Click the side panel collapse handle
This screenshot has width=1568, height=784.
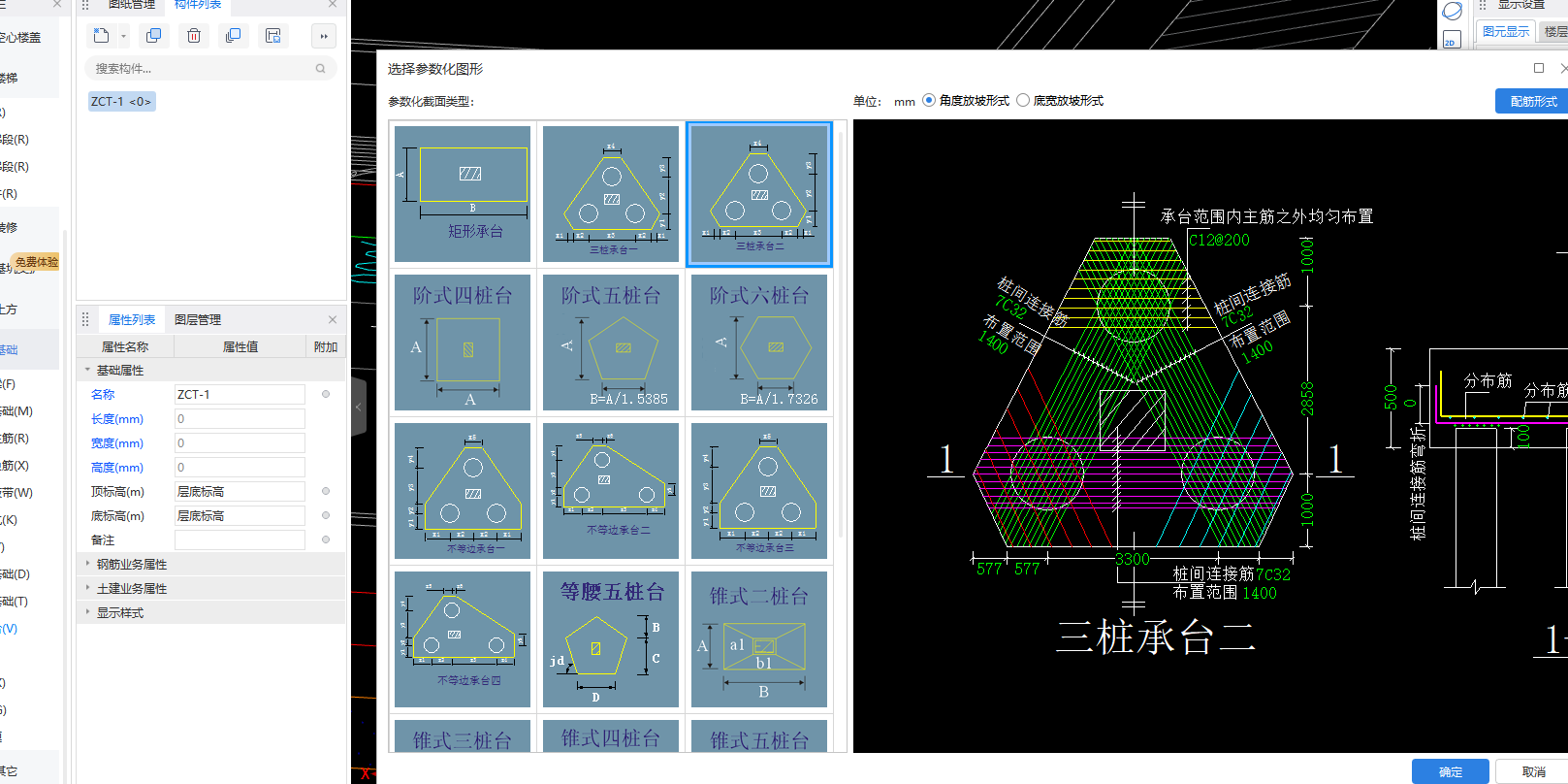(358, 408)
